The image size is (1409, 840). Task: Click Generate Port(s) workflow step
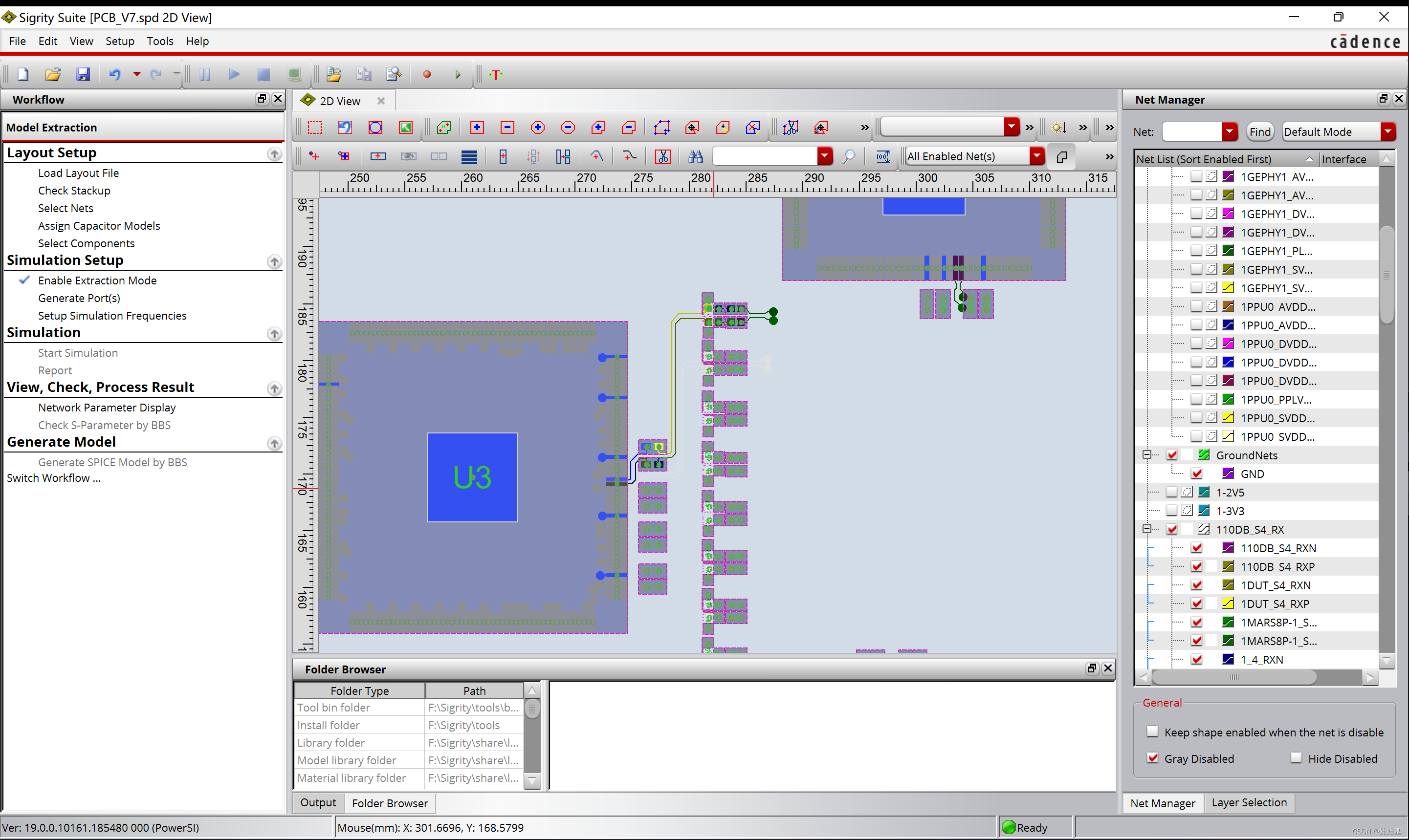[x=79, y=298]
